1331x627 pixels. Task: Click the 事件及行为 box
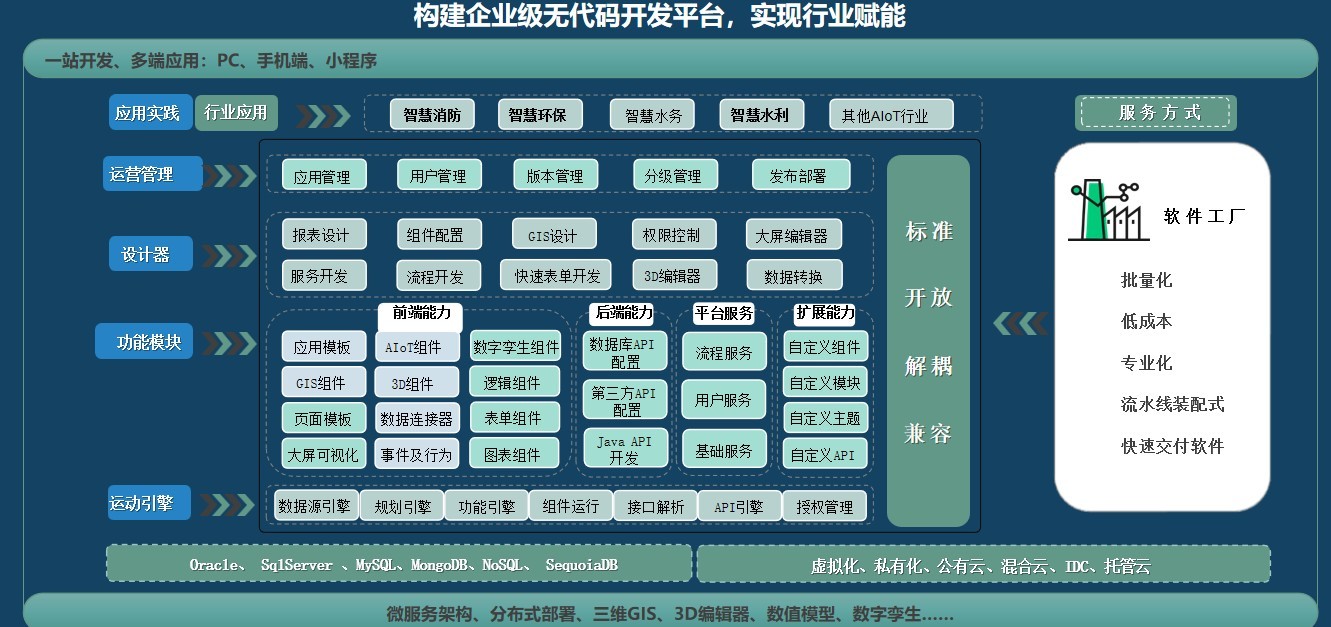click(x=418, y=454)
